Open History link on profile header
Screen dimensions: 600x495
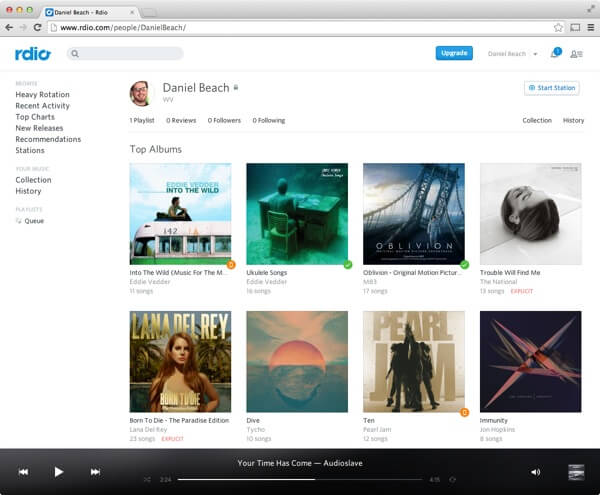point(573,120)
